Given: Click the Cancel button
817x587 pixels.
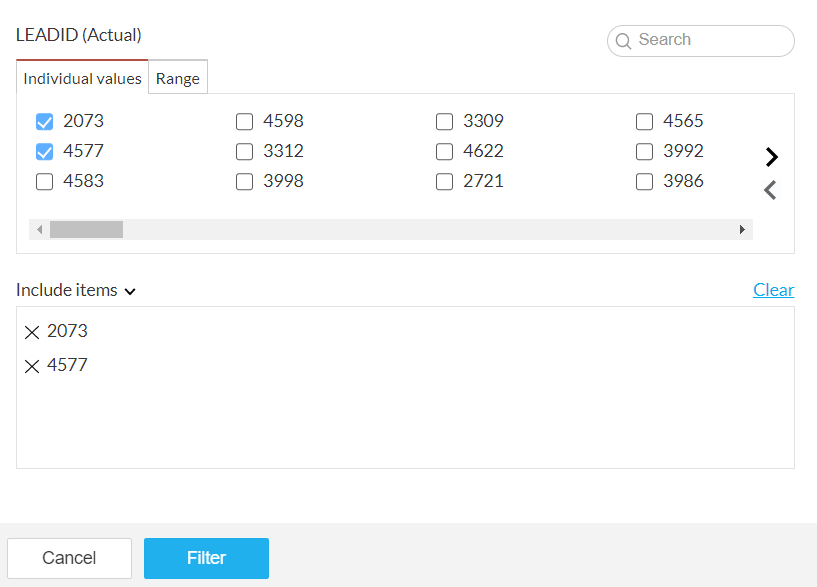Looking at the screenshot, I should tap(69, 558).
